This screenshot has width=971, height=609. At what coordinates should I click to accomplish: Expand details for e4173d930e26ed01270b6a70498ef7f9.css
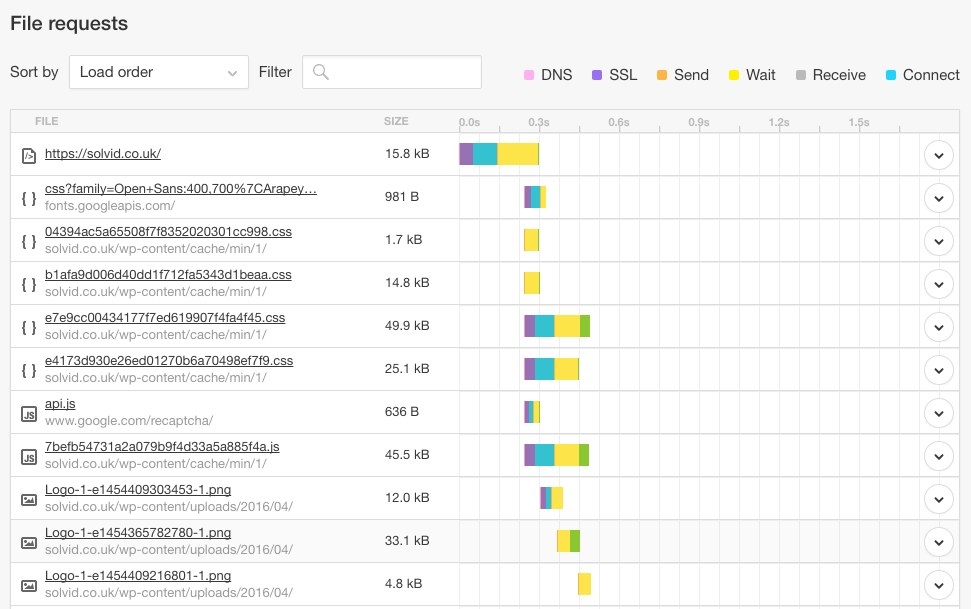939,370
